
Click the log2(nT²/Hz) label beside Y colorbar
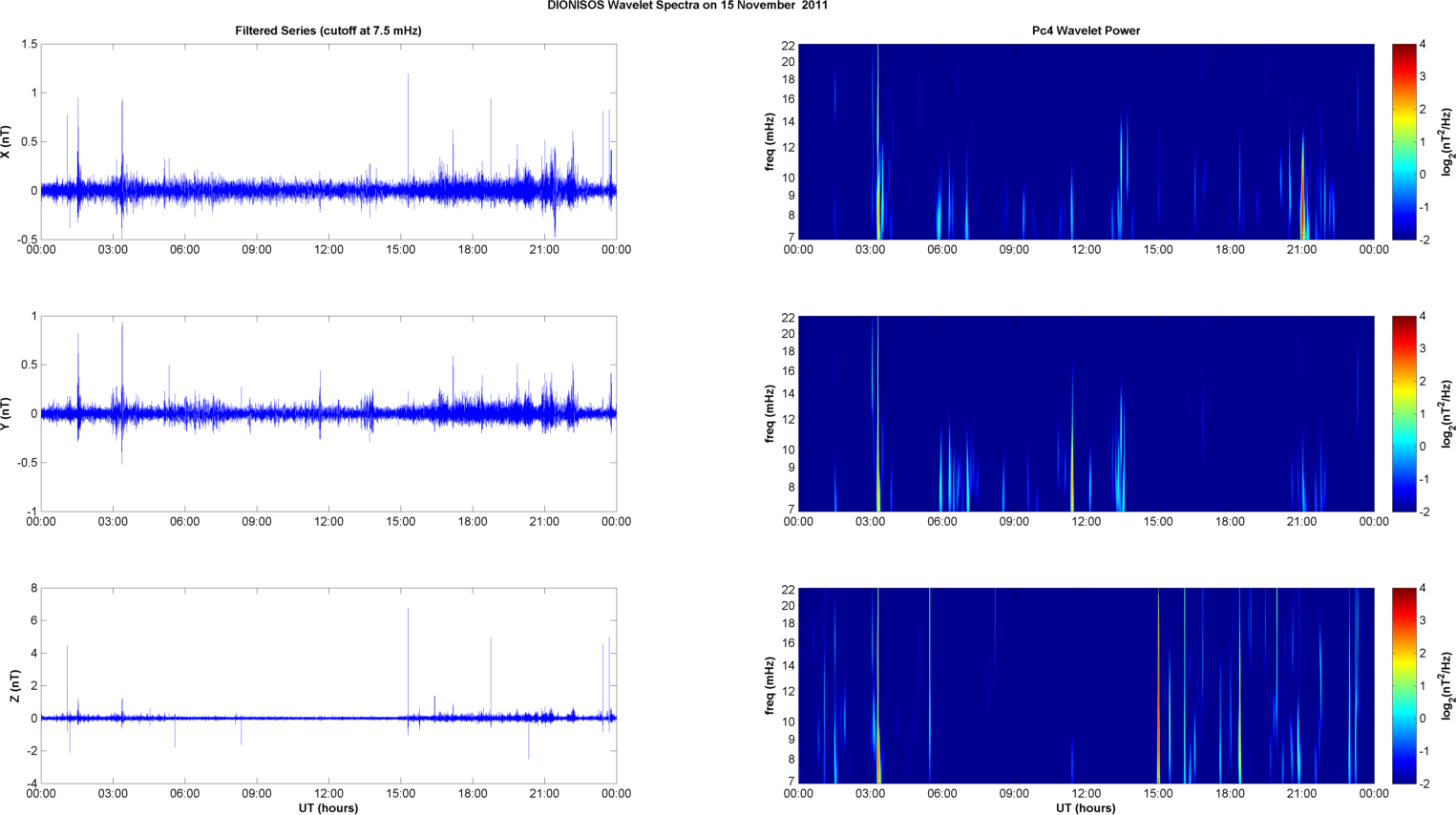(1448, 414)
